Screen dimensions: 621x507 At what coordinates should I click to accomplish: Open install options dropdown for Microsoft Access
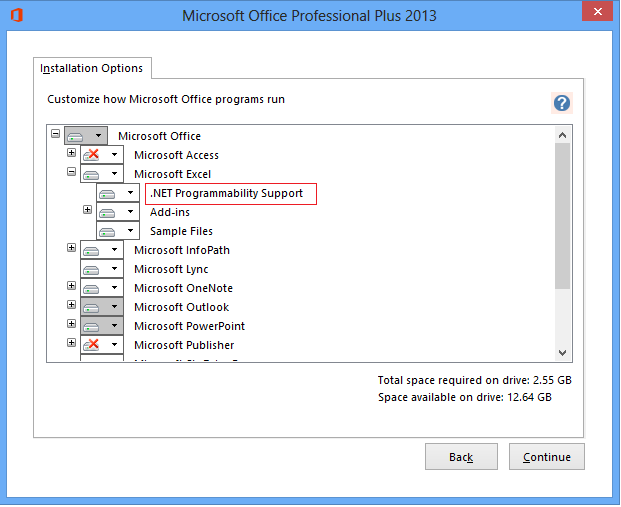coord(102,154)
